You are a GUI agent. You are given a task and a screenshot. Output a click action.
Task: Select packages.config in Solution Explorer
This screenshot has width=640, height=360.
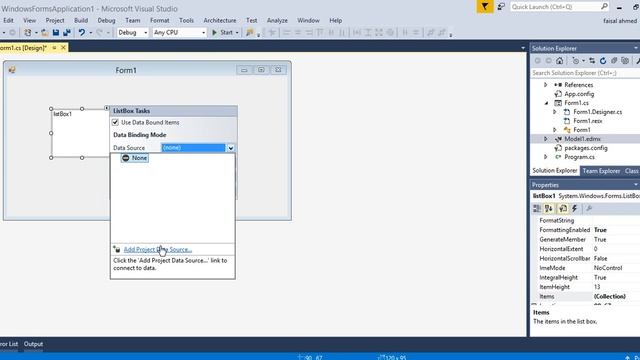[x=586, y=148]
